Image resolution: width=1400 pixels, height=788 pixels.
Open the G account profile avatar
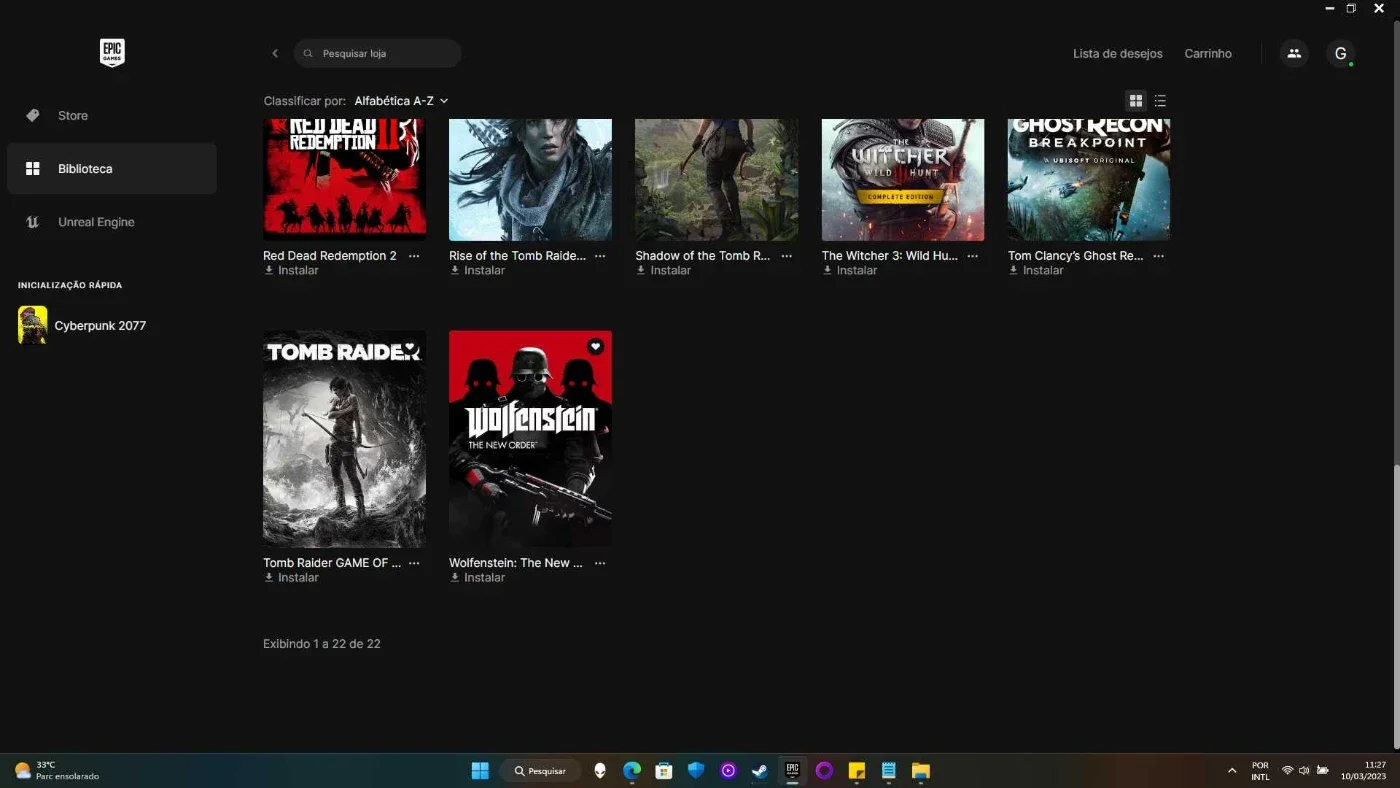1341,54
